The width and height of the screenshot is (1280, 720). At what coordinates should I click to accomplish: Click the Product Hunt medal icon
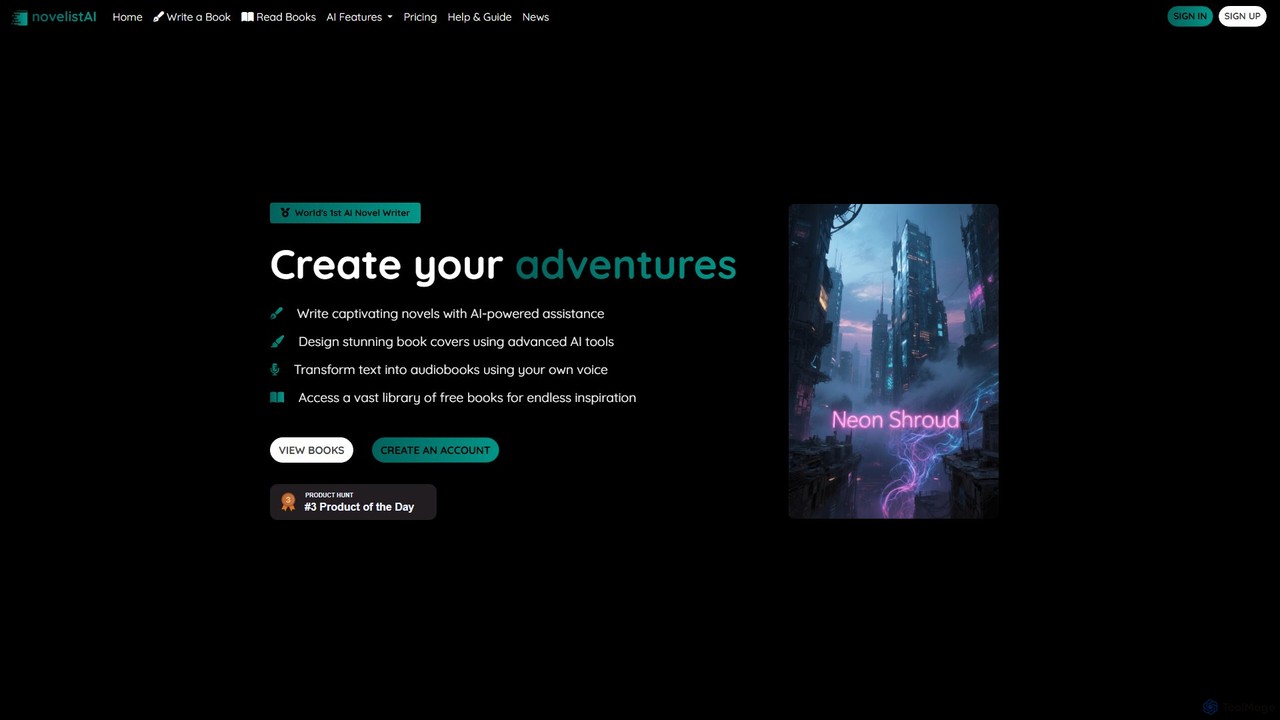tap(288, 502)
